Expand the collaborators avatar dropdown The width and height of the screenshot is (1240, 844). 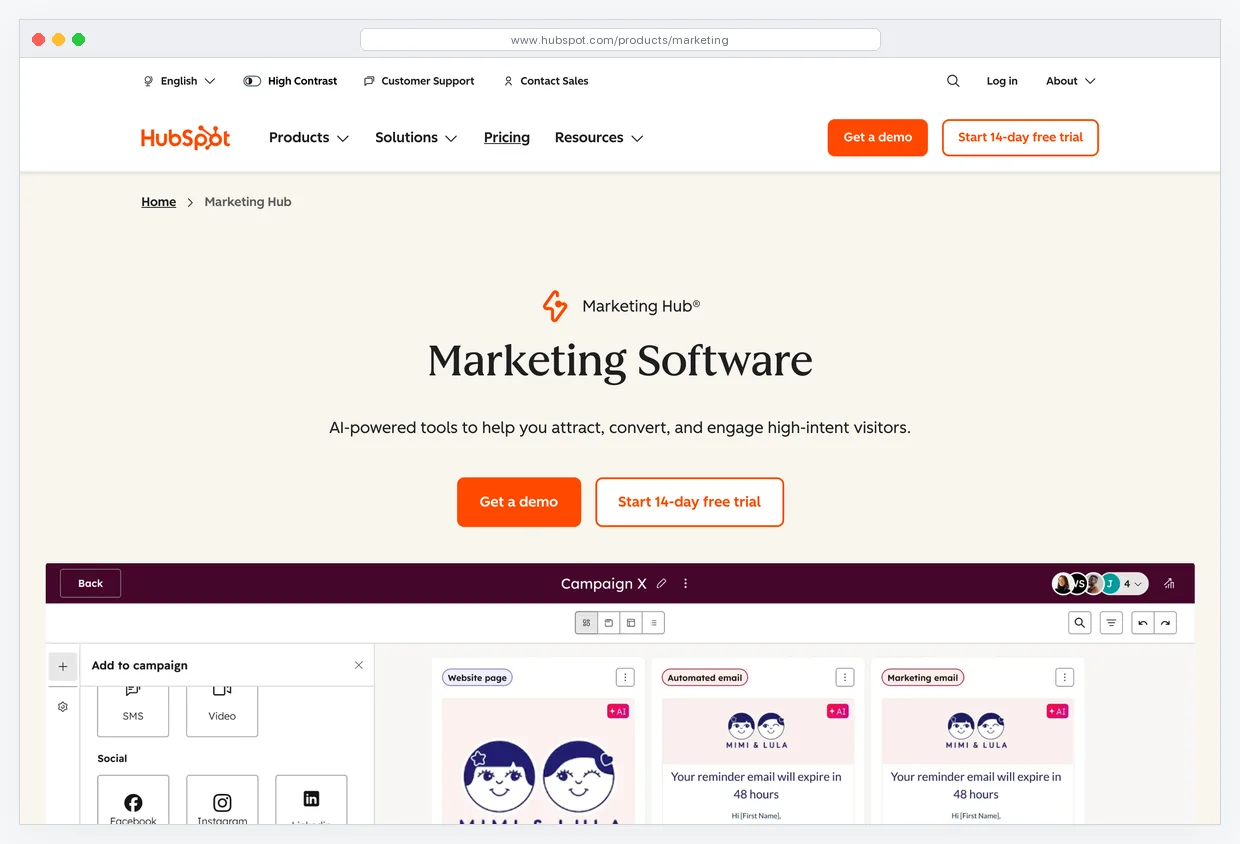[x=1134, y=584]
